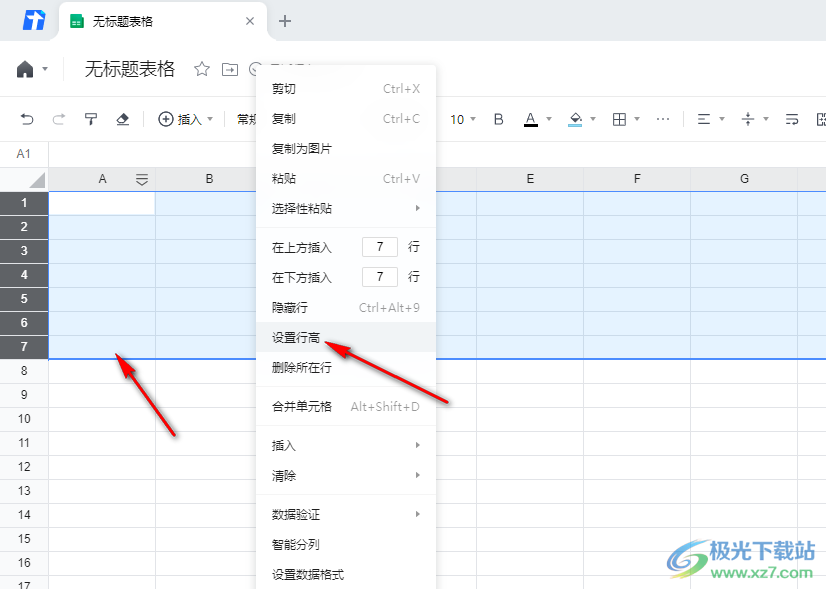Choose 粘贴 from context menu
826x589 pixels.
(x=346, y=179)
